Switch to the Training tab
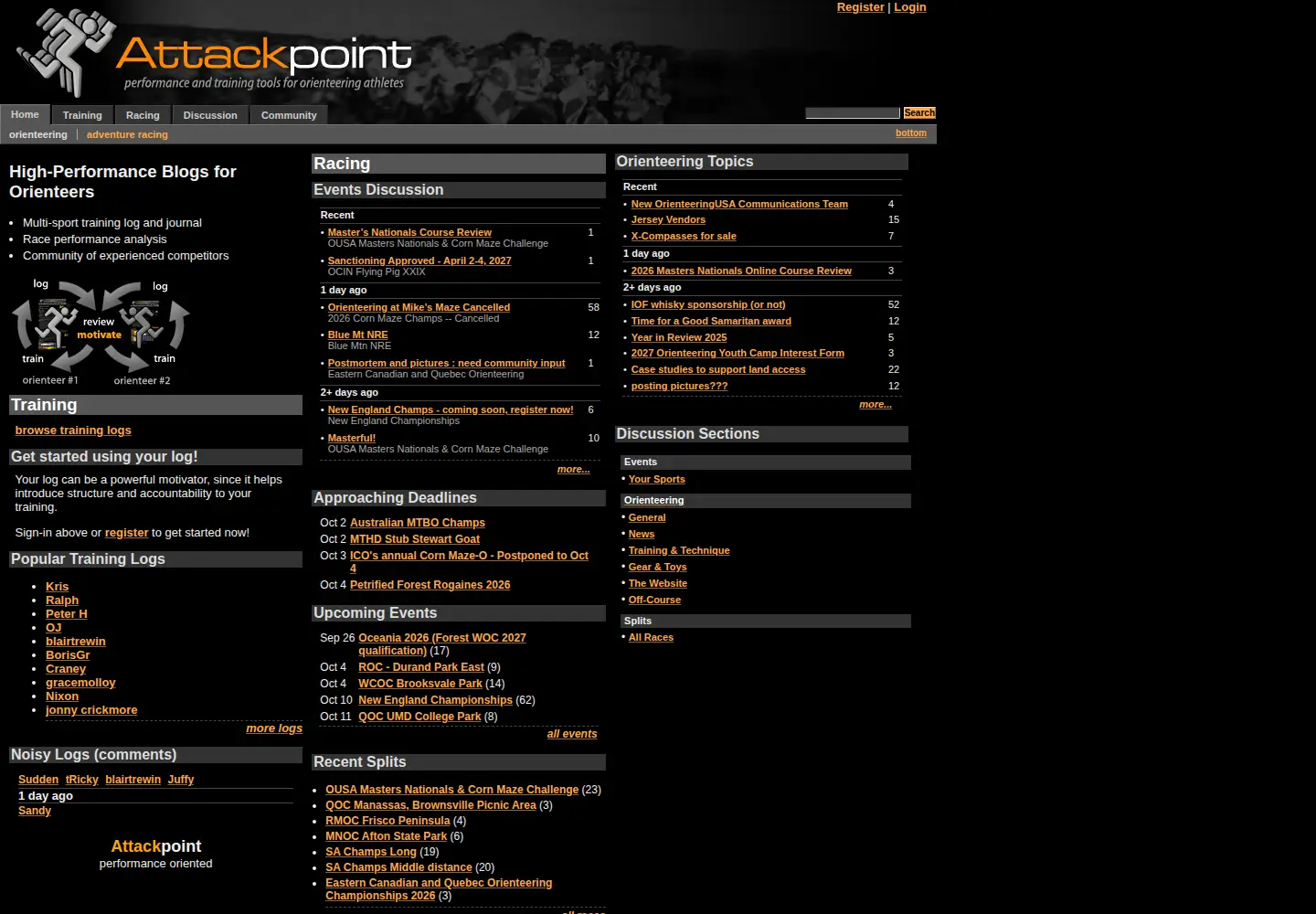1316x914 pixels. pos(82,115)
